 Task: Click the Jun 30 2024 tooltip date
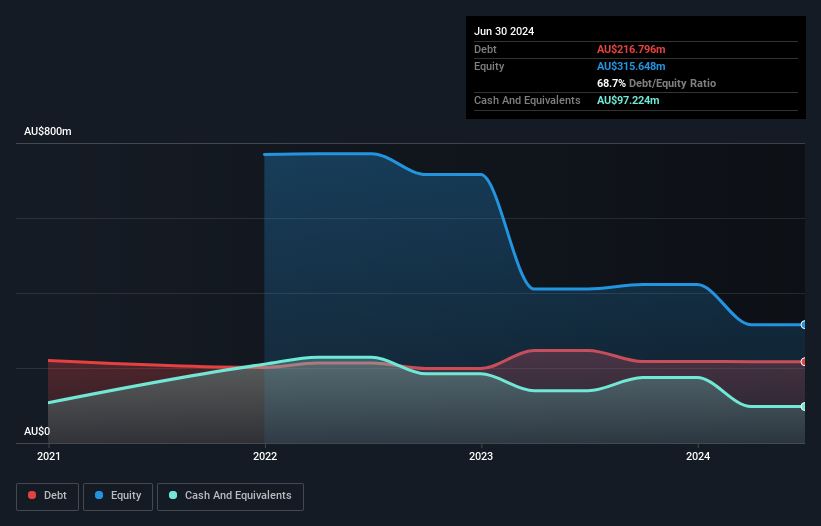click(x=504, y=31)
